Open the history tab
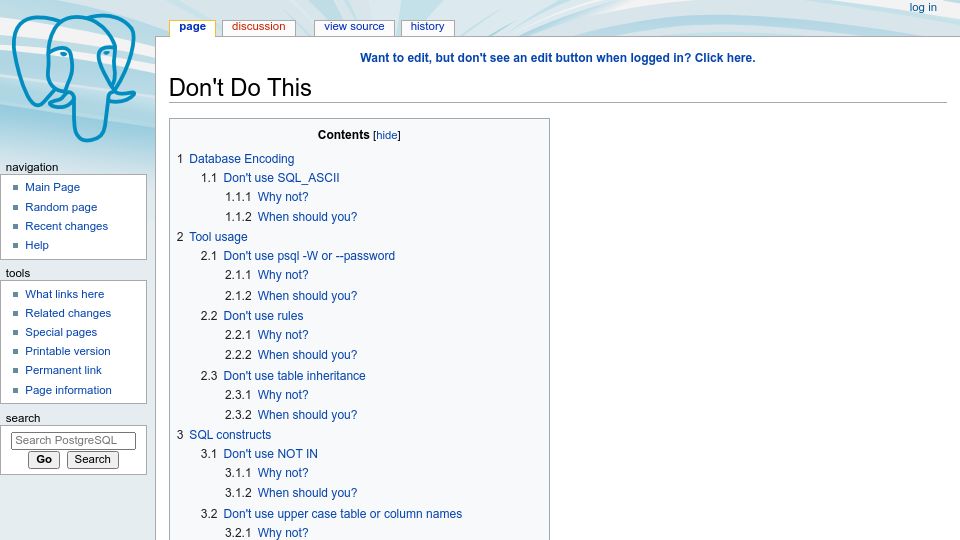Image resolution: width=960 pixels, height=540 pixels. pos(427,27)
